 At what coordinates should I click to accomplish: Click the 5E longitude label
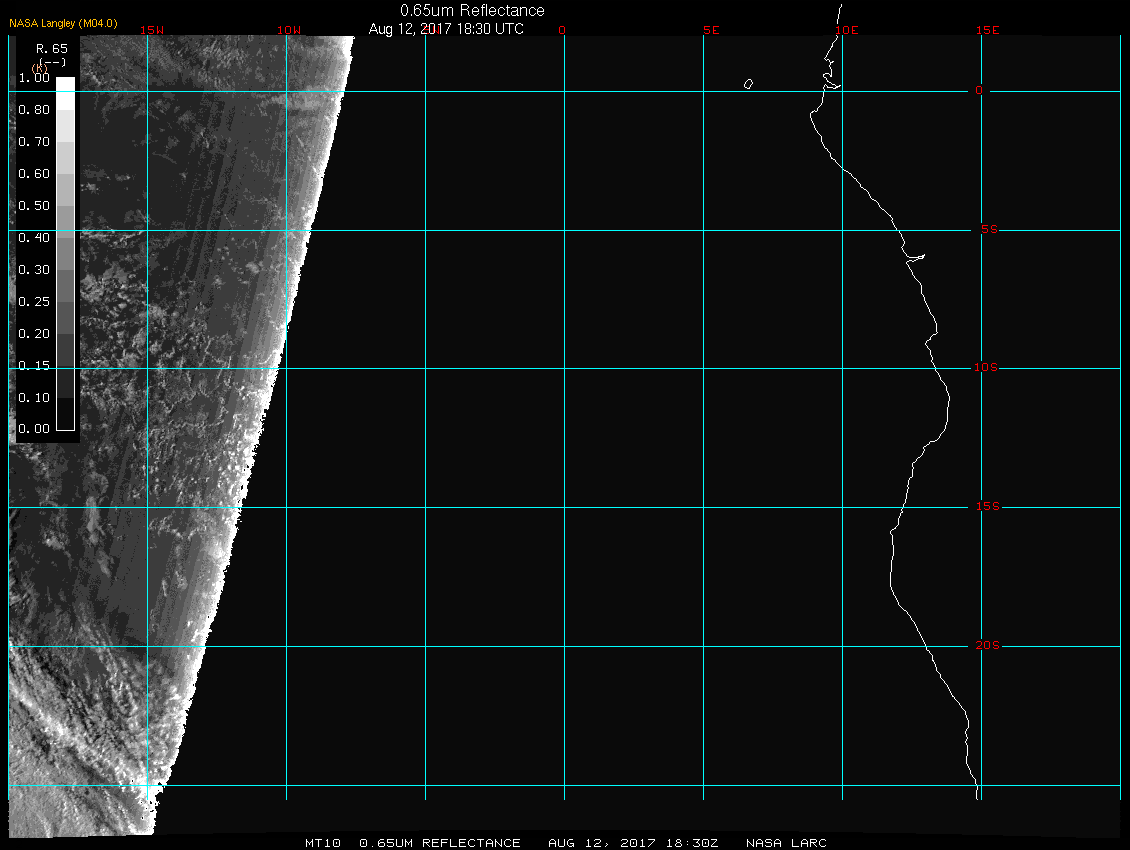[x=711, y=30]
